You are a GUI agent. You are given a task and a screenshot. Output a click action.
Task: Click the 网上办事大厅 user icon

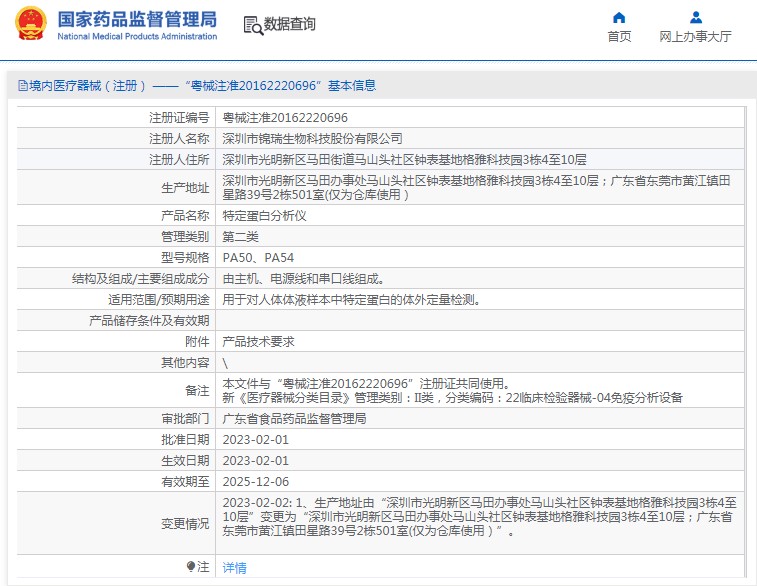[x=696, y=18]
